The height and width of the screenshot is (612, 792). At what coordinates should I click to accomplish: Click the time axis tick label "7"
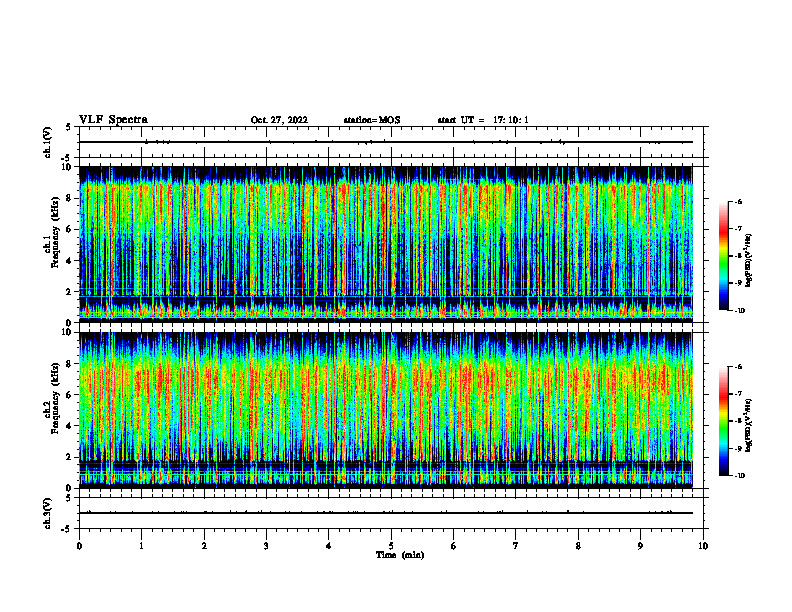[516, 546]
